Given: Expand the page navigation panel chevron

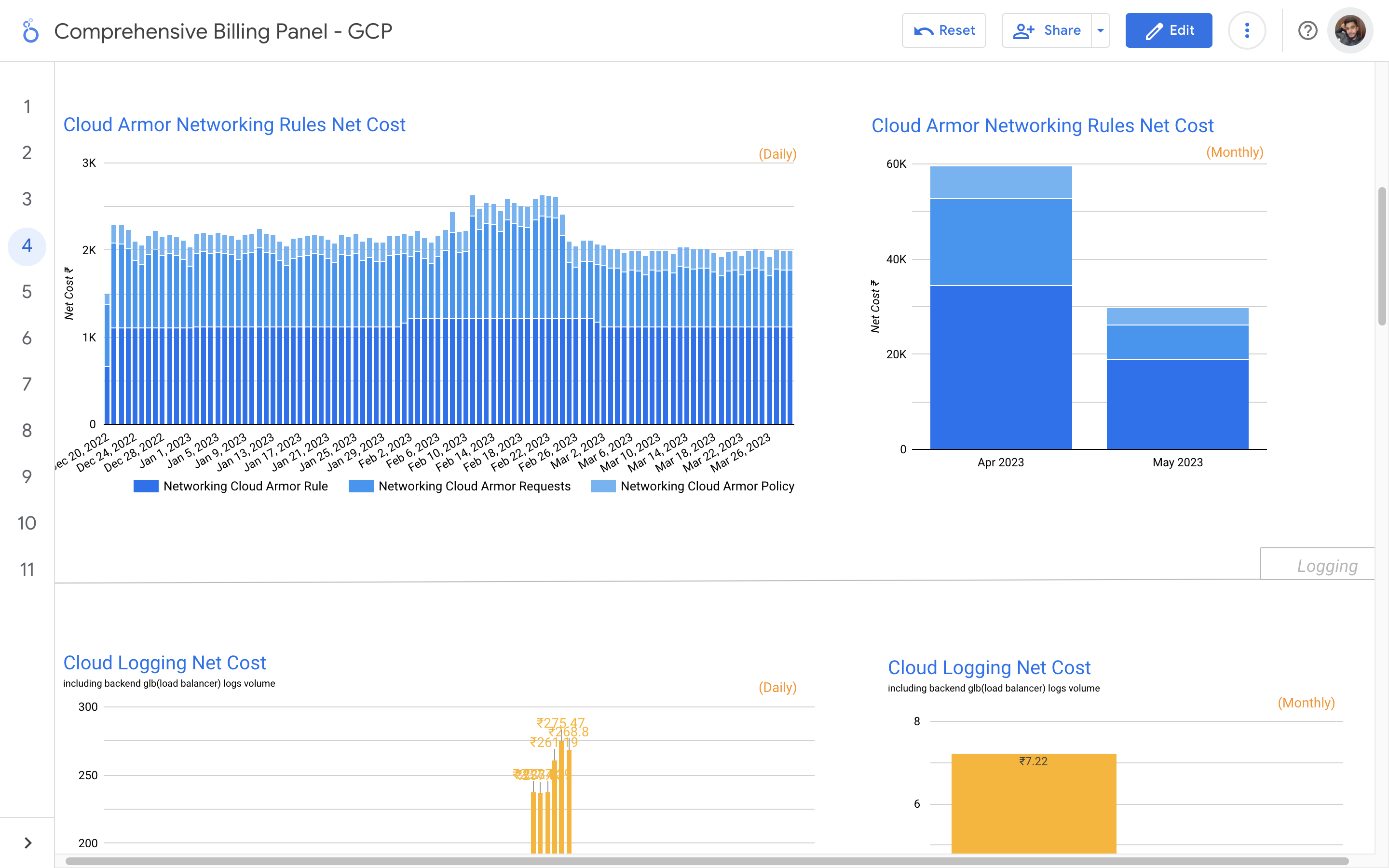Looking at the screenshot, I should (27, 843).
